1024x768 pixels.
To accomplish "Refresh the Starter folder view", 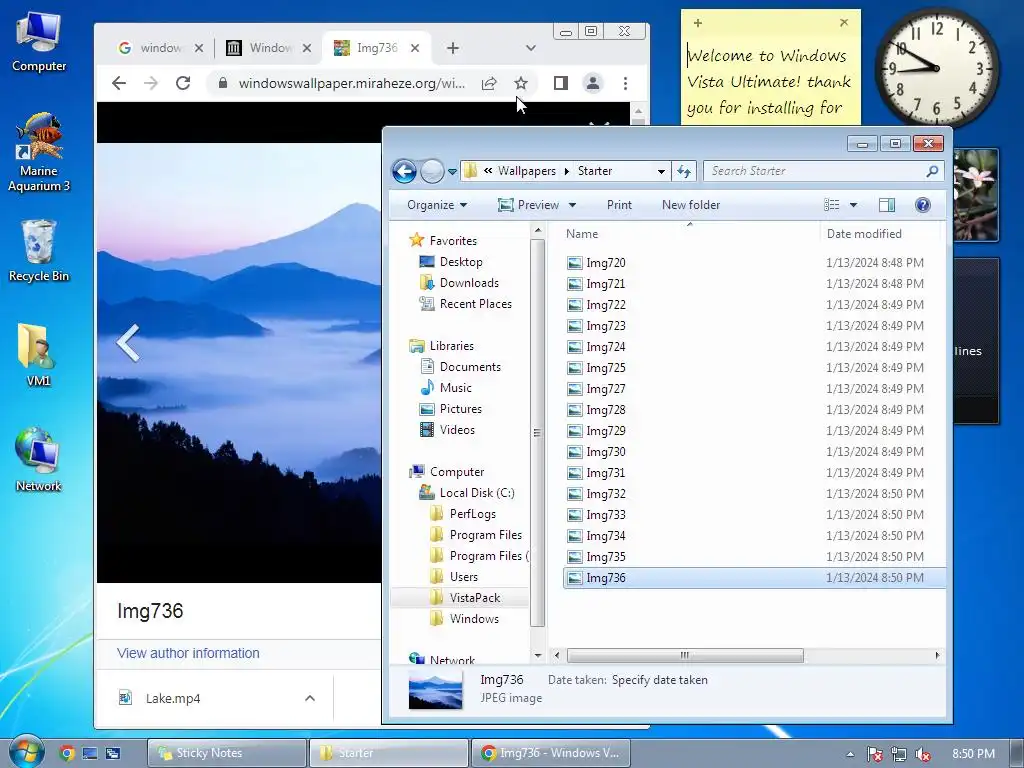I will (x=684, y=171).
